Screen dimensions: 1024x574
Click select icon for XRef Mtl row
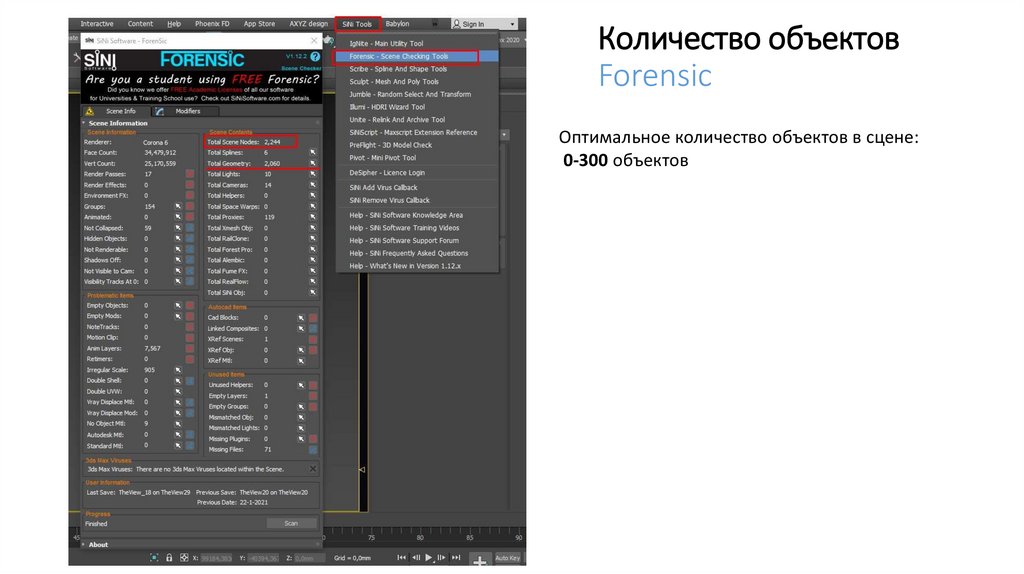[301, 360]
